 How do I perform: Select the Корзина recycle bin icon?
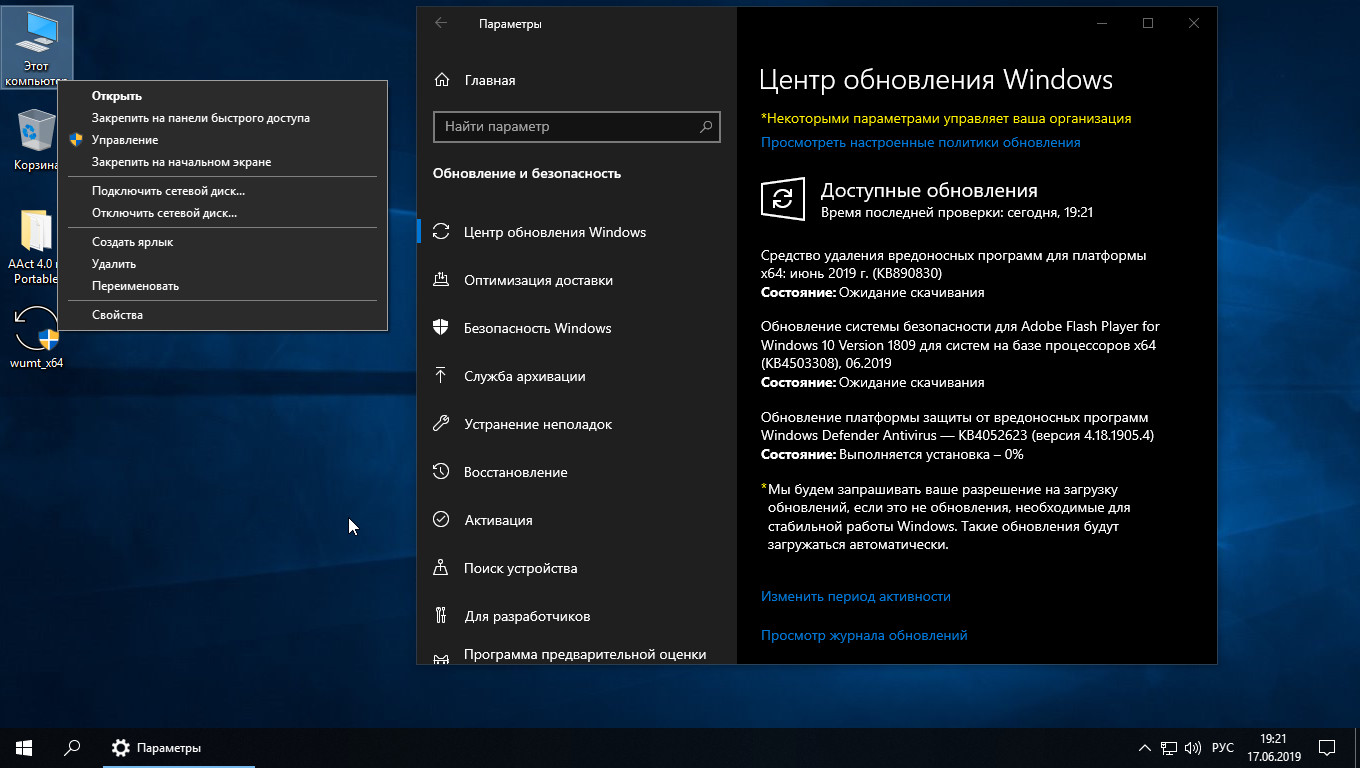[x=36, y=140]
